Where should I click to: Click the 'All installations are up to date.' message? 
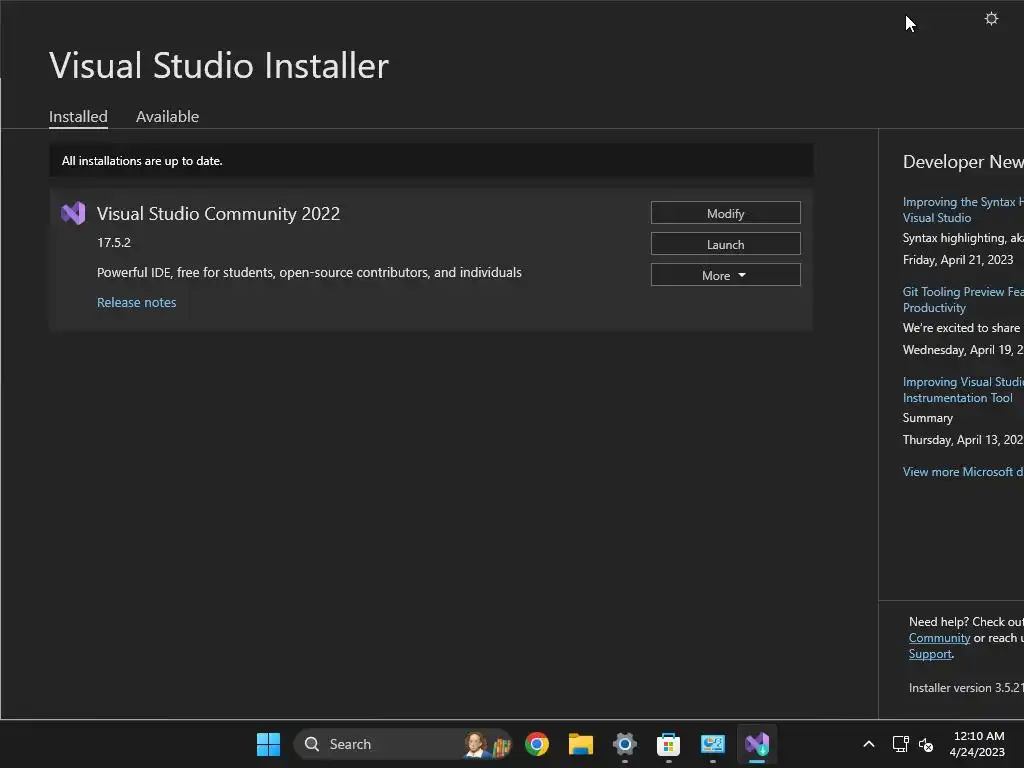point(142,161)
